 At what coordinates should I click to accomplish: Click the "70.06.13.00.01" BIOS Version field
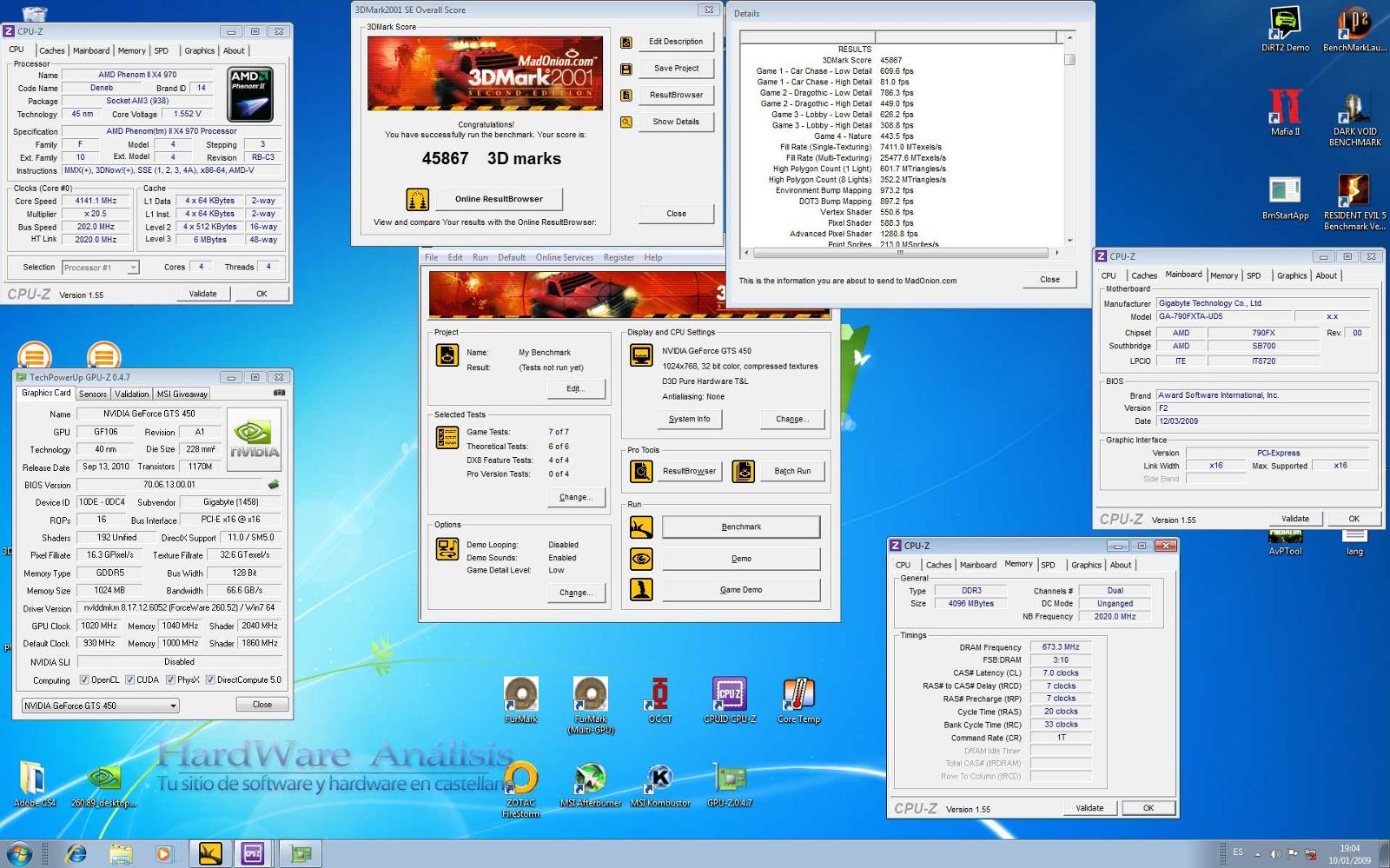[169, 485]
